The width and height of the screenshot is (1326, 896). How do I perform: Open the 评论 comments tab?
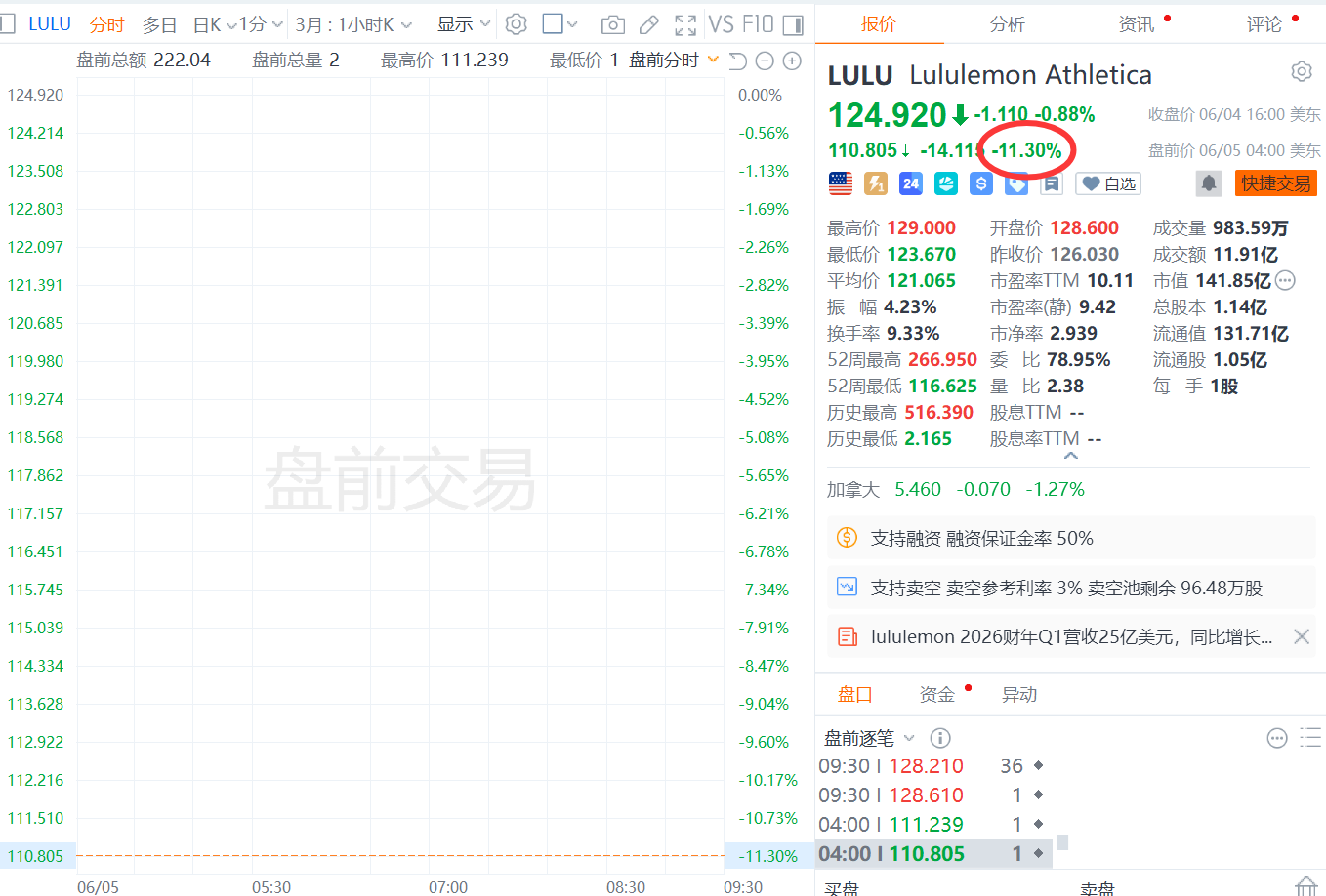coord(1264,23)
